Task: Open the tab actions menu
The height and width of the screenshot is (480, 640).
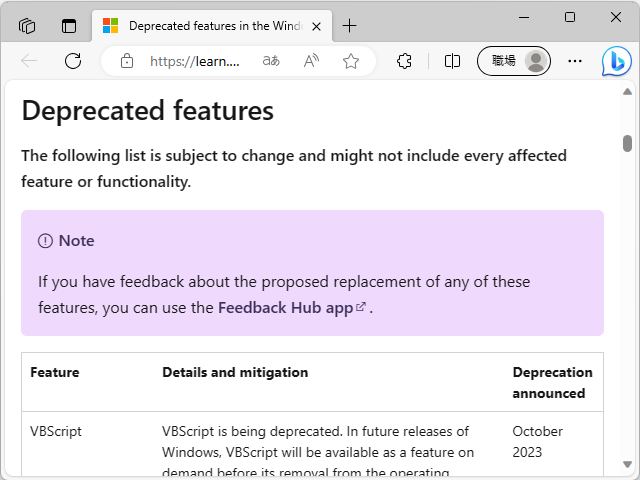Action: coord(69,26)
